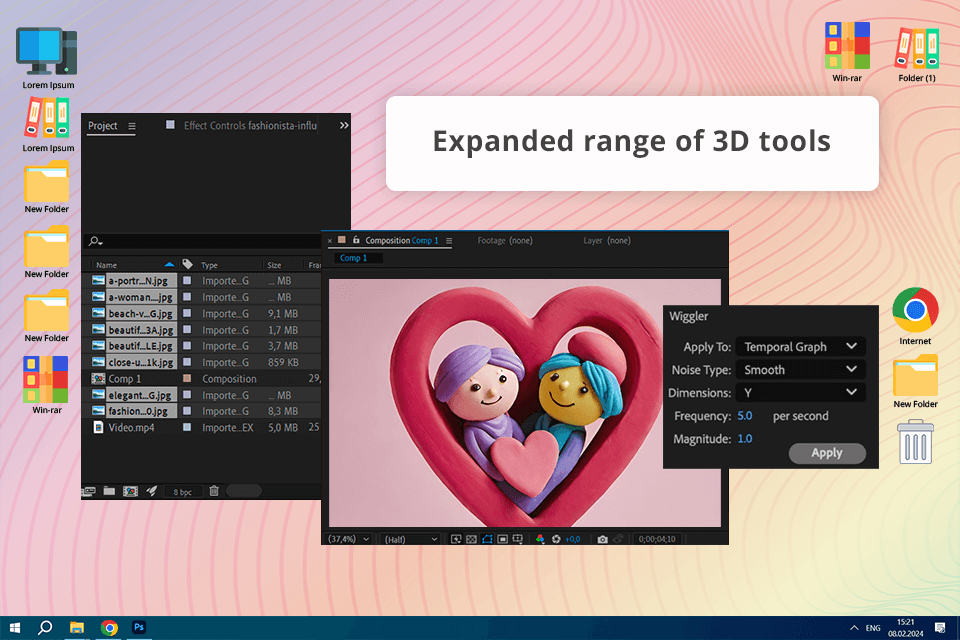960x640 pixels.
Task: Select Video.mp4 in project list
Action: pyautogui.click(x=131, y=427)
